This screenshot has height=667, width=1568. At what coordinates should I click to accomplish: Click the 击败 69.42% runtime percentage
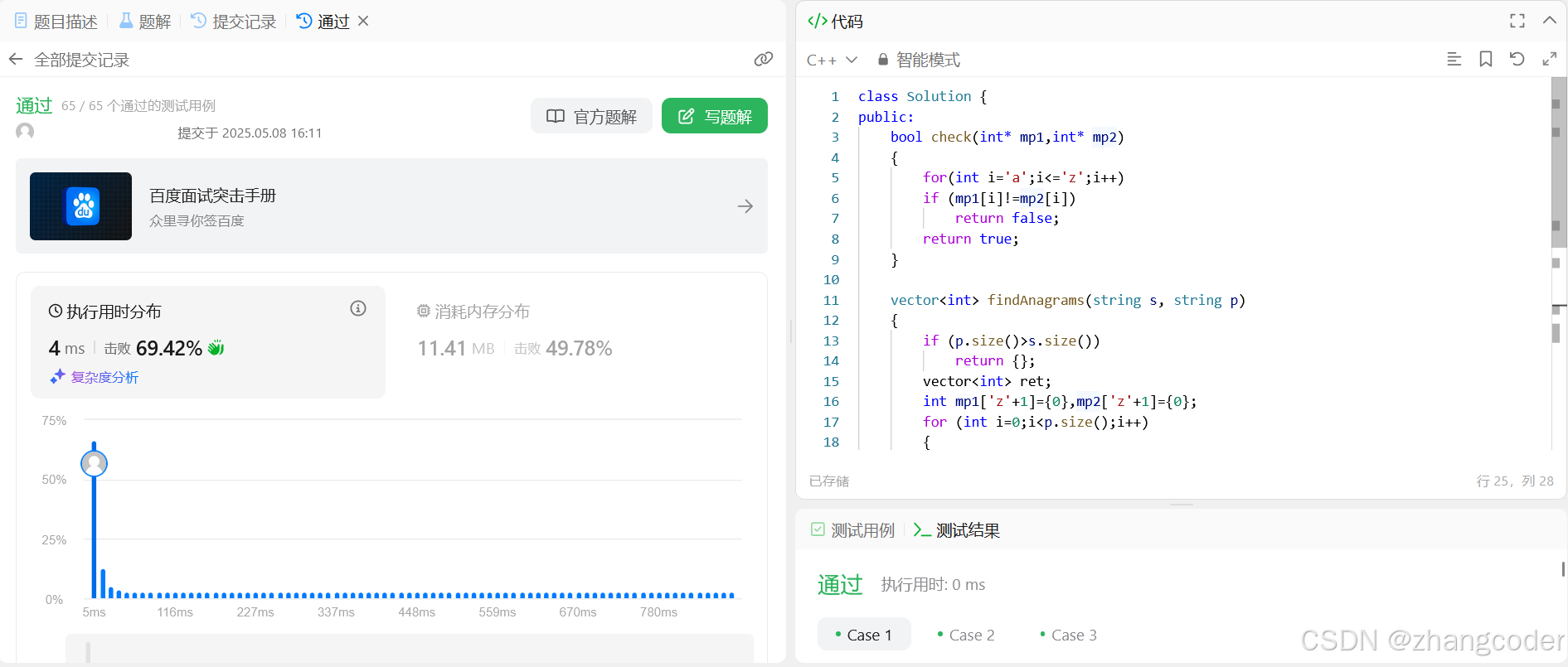pyautogui.click(x=153, y=348)
